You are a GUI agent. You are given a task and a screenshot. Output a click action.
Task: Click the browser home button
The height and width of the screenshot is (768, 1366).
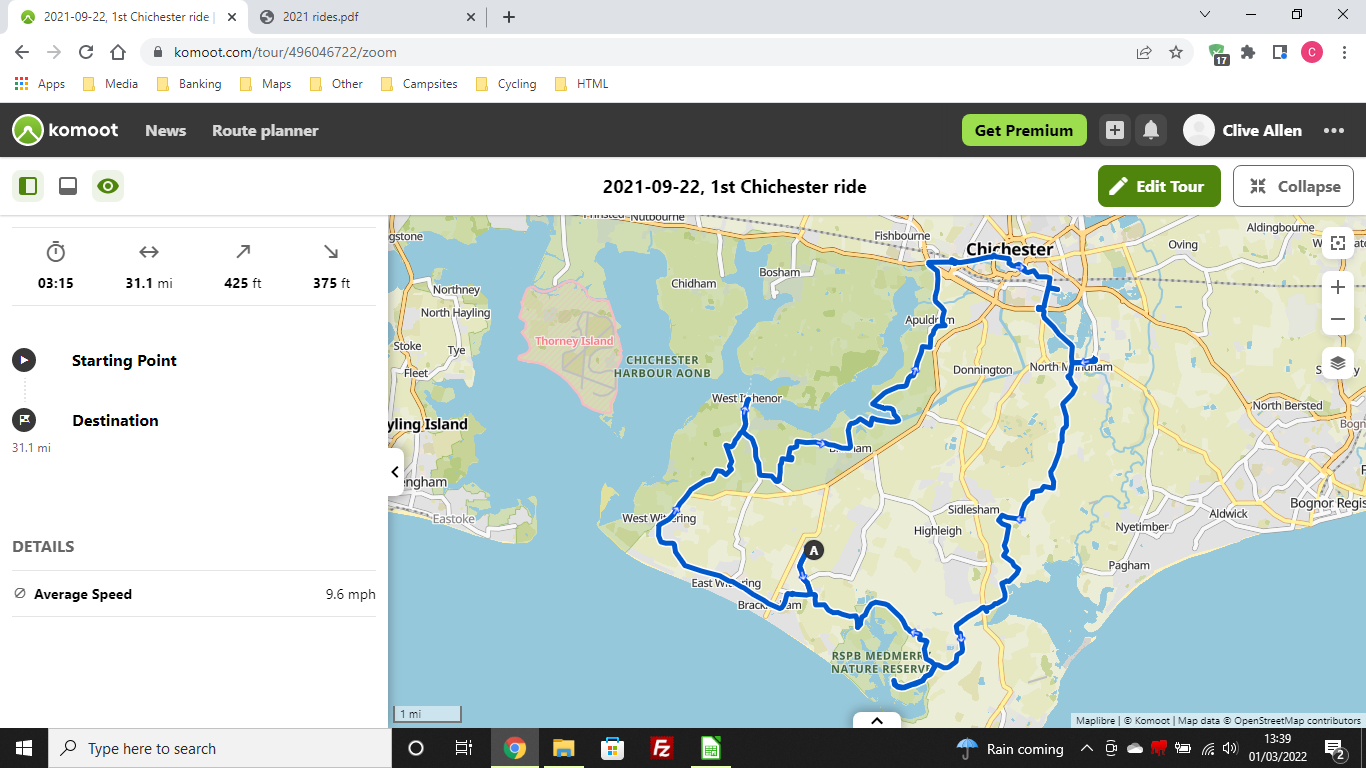coord(118,52)
